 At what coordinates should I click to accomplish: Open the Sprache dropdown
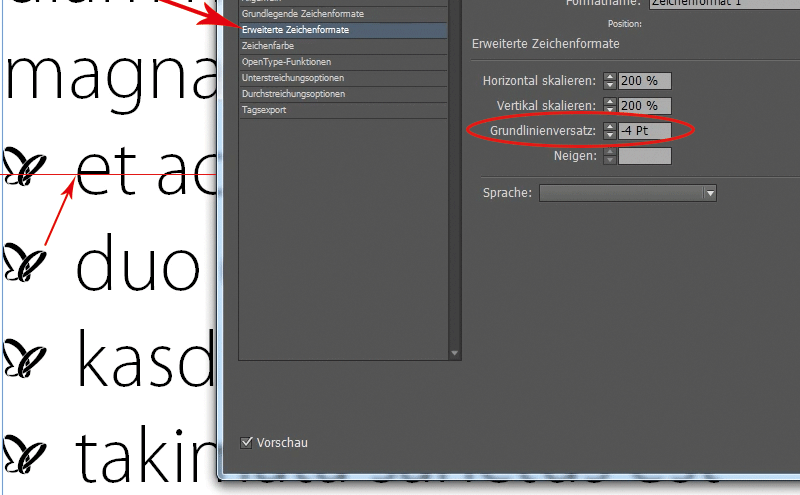pos(628,193)
